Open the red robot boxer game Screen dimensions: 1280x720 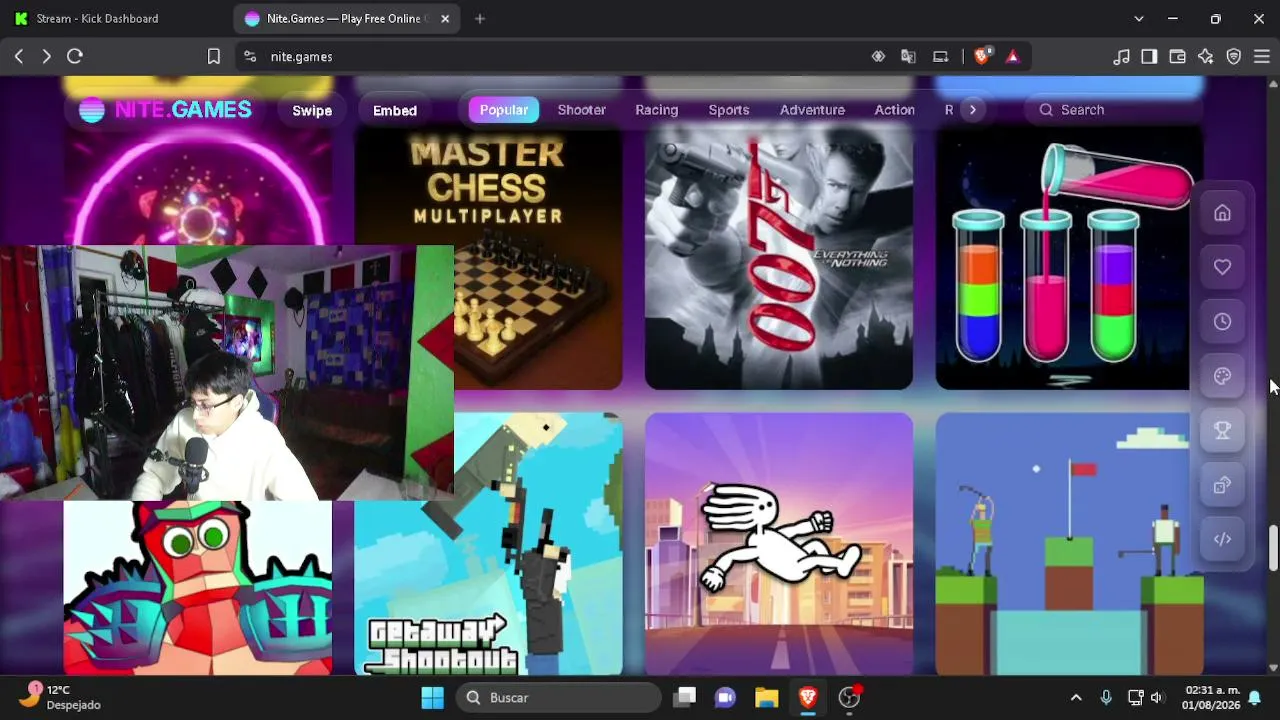(198, 588)
